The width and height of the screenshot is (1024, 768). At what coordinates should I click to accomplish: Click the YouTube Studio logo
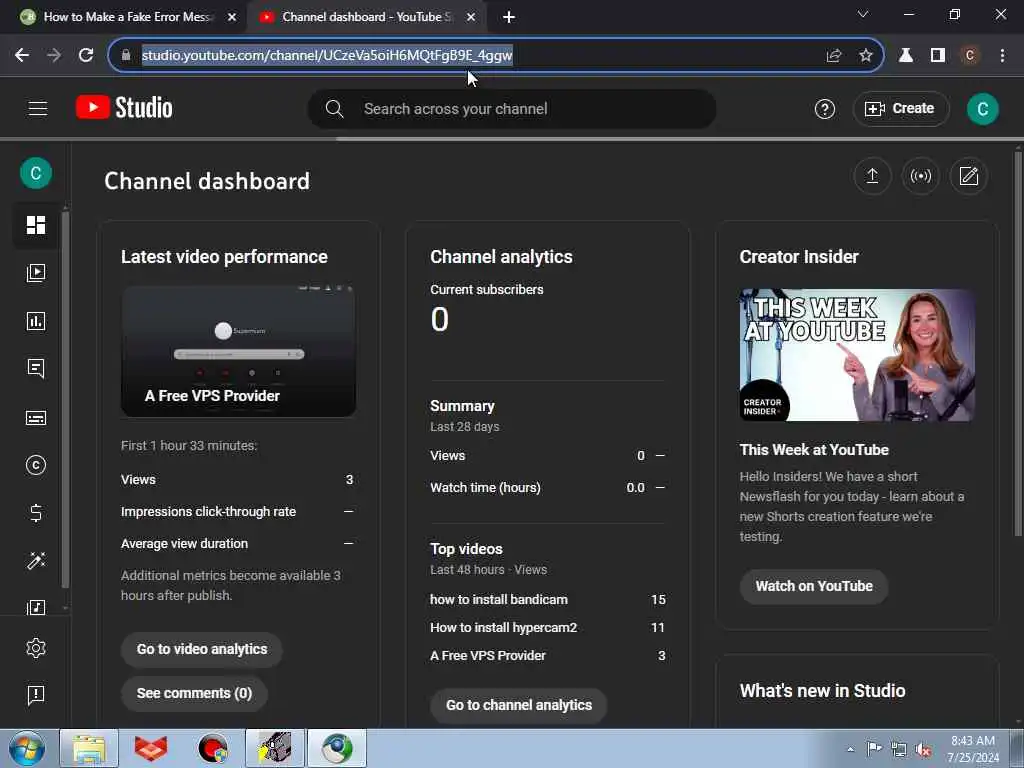pos(124,108)
